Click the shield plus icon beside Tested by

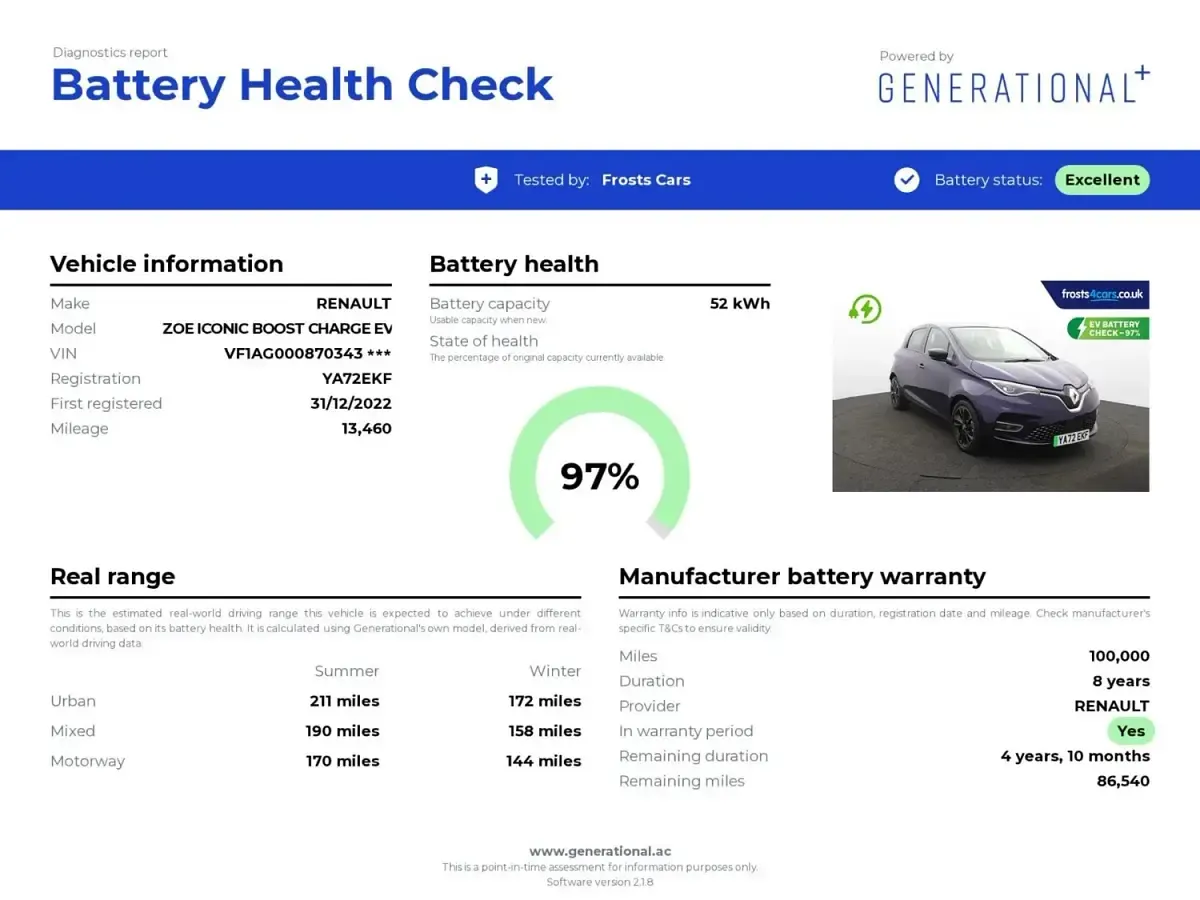tap(486, 180)
